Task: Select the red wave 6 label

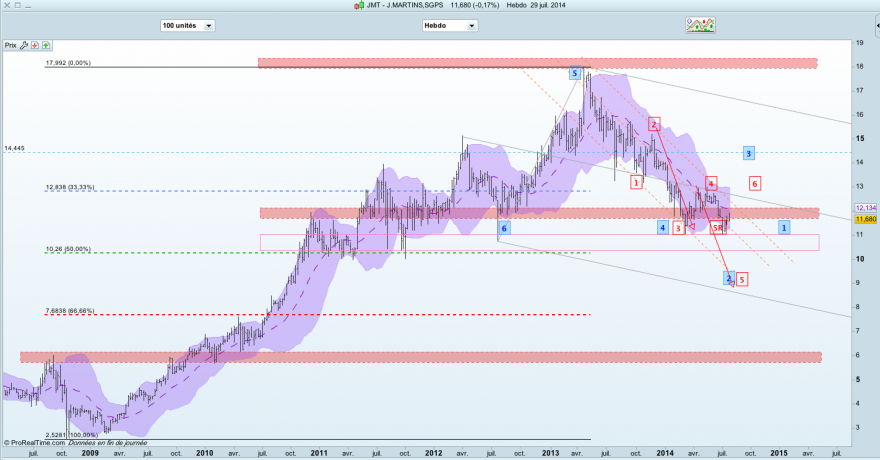Action: [755, 183]
